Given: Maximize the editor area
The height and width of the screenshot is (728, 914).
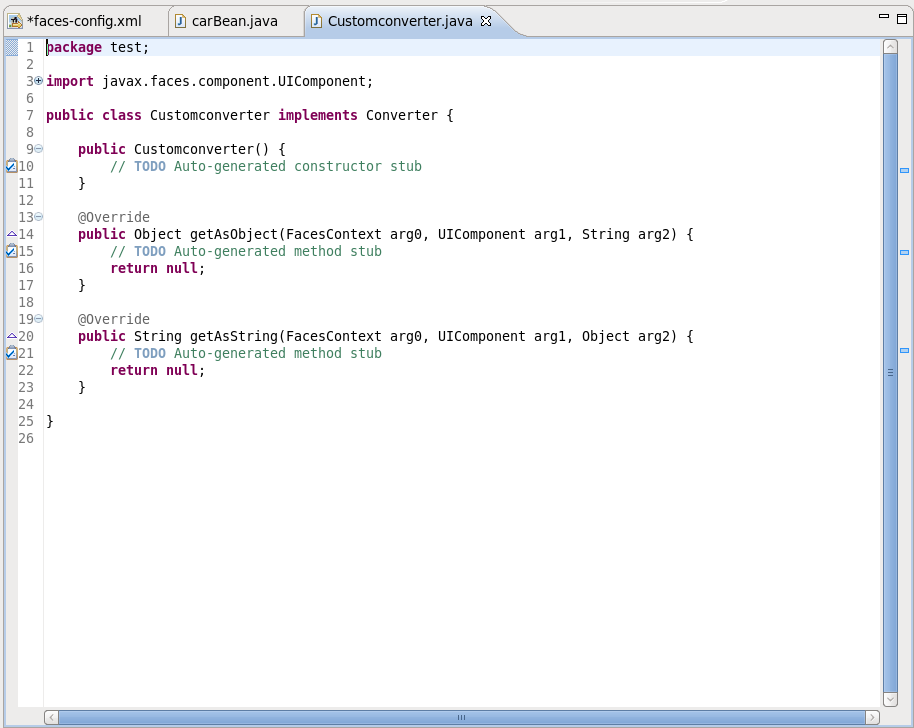Looking at the screenshot, I should [x=902, y=19].
